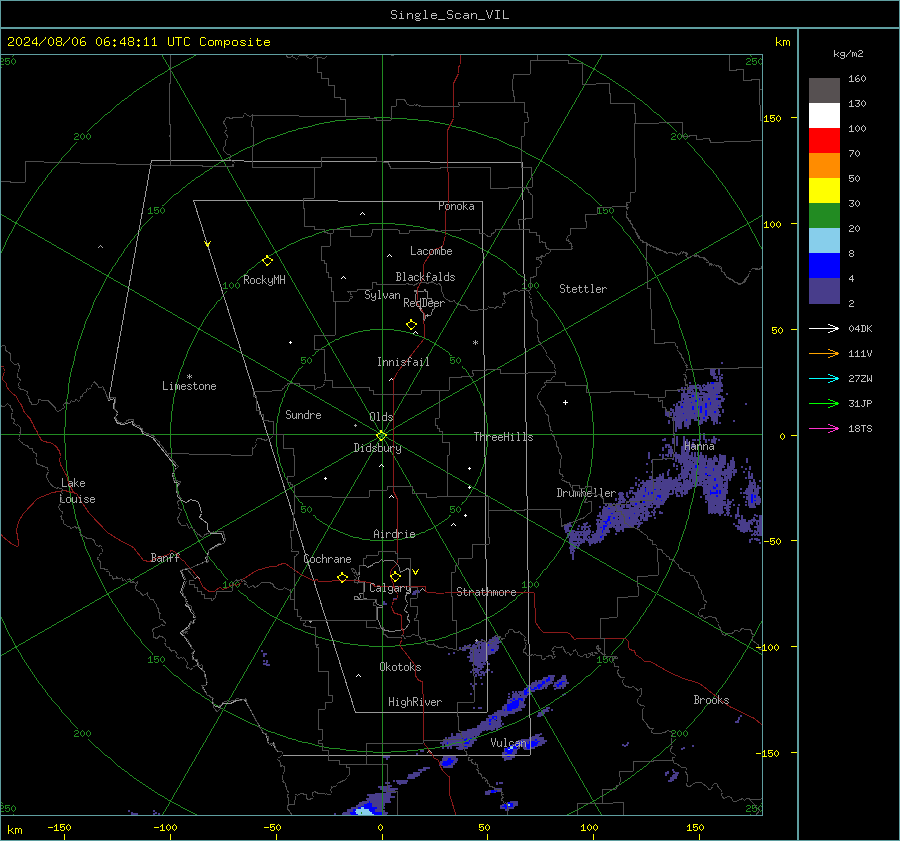Click the Calgary city label

[390, 588]
